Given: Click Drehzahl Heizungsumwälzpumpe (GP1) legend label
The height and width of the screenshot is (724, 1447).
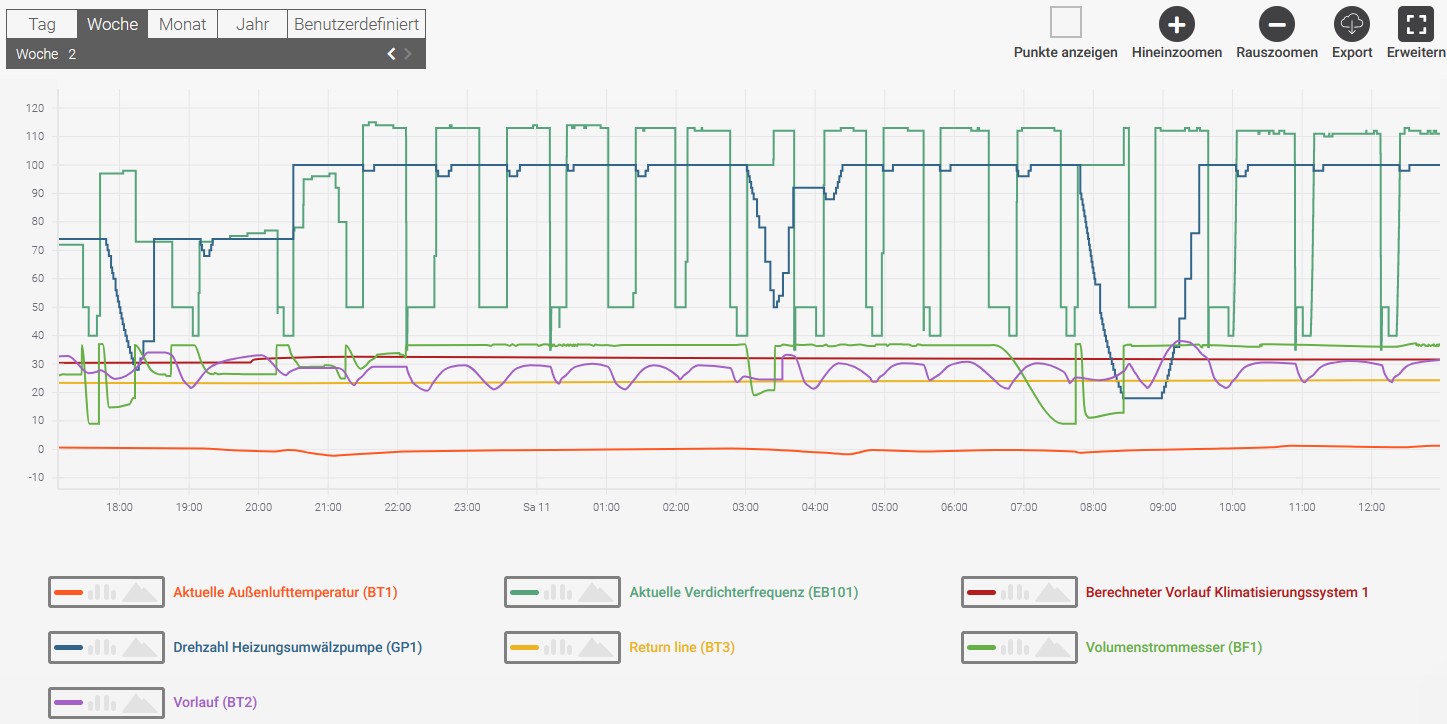Looking at the screenshot, I should click(x=298, y=647).
